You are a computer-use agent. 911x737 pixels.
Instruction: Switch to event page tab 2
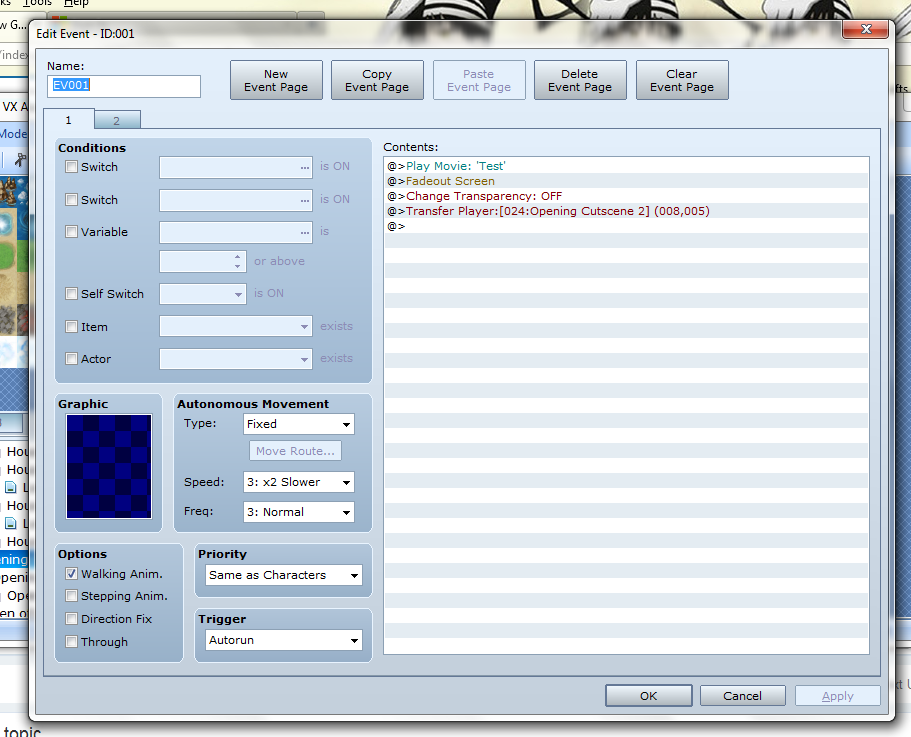point(116,120)
